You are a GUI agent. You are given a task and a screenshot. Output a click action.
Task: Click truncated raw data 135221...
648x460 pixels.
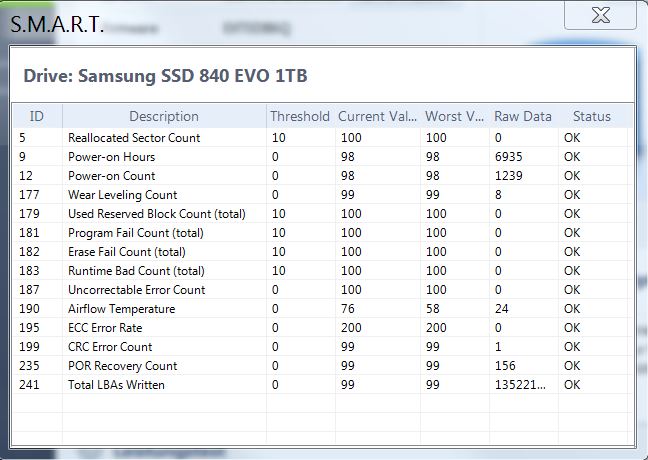pyautogui.click(x=520, y=385)
